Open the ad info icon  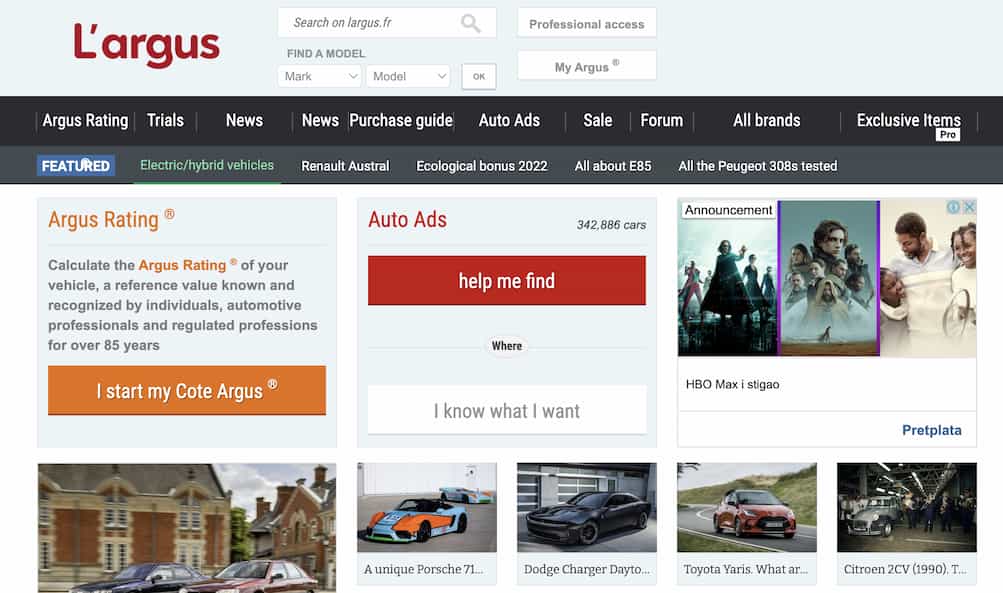point(954,207)
